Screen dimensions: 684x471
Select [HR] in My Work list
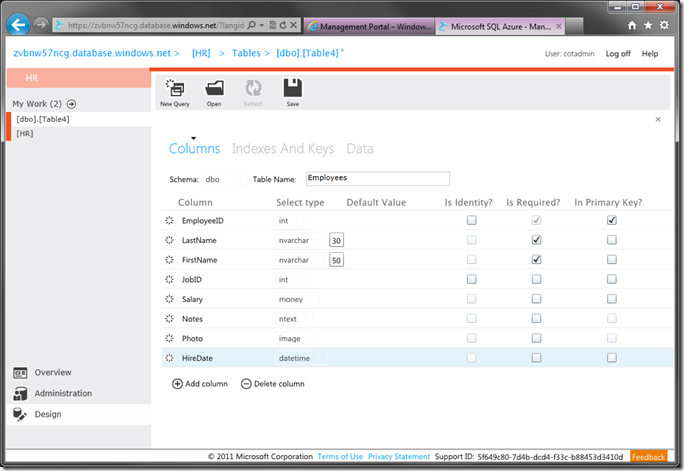[81, 133]
